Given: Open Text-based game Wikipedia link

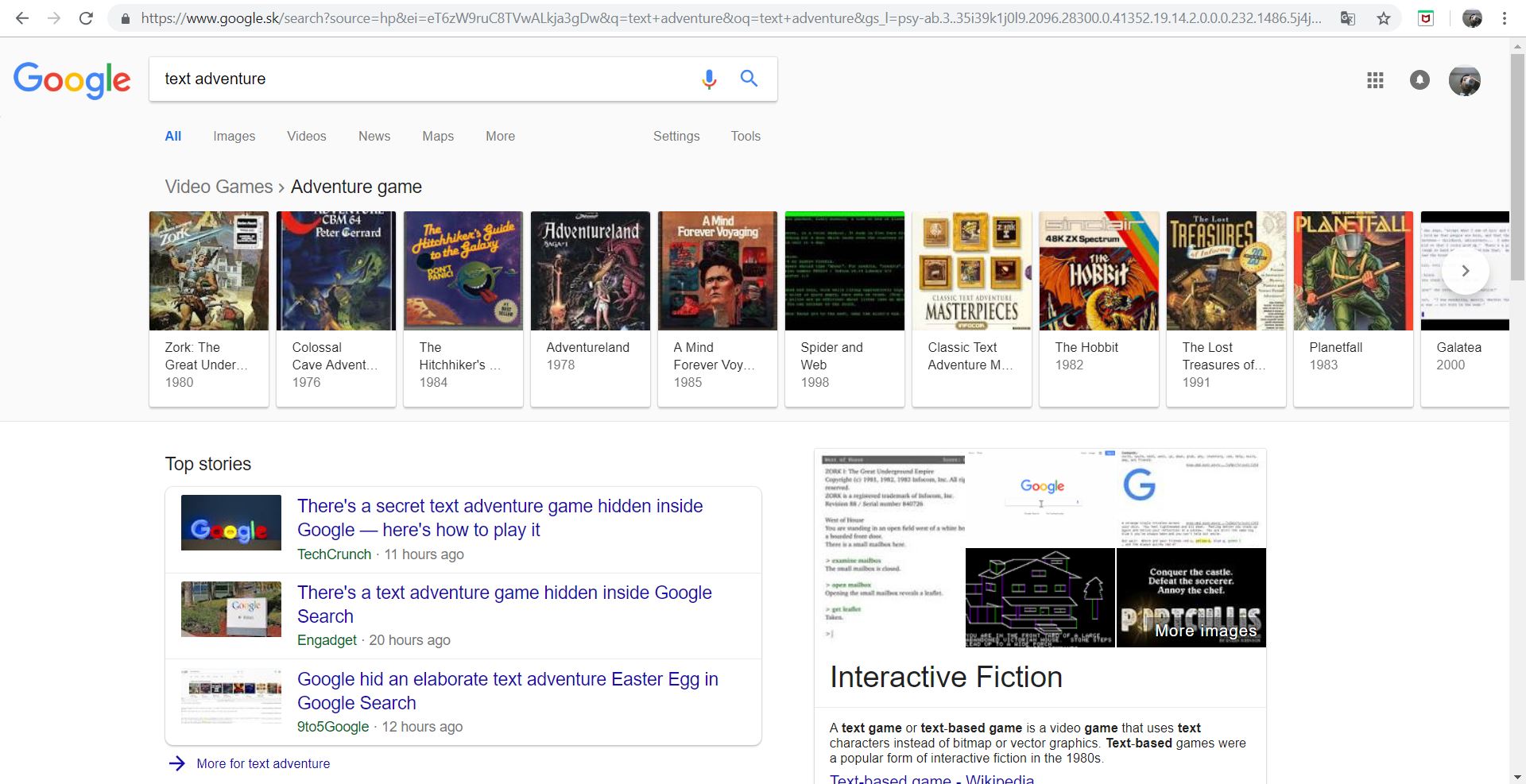Looking at the screenshot, I should [931, 779].
